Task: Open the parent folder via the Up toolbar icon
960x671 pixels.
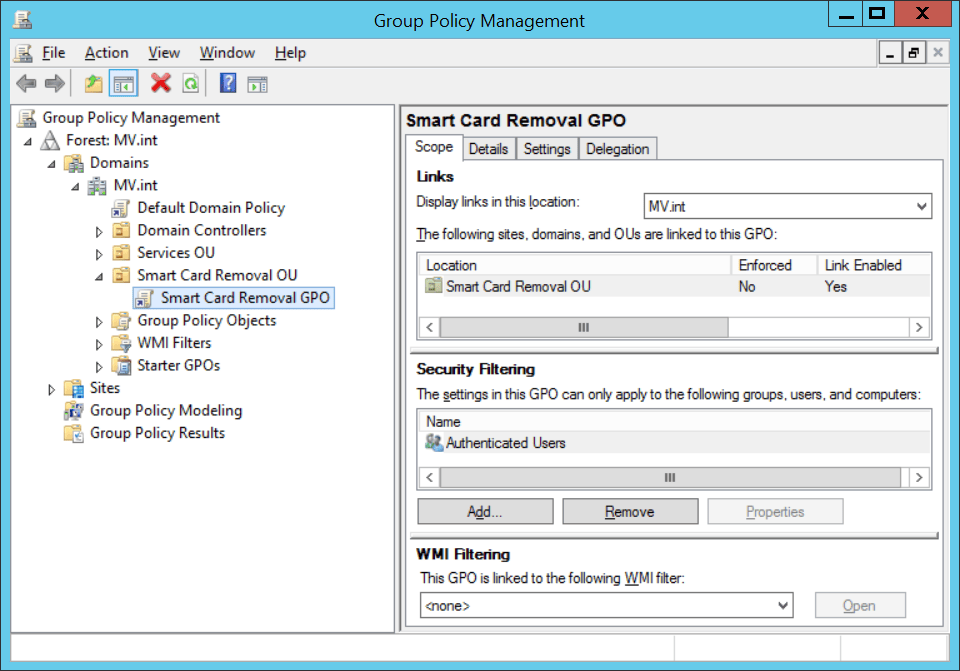Action: pyautogui.click(x=93, y=83)
